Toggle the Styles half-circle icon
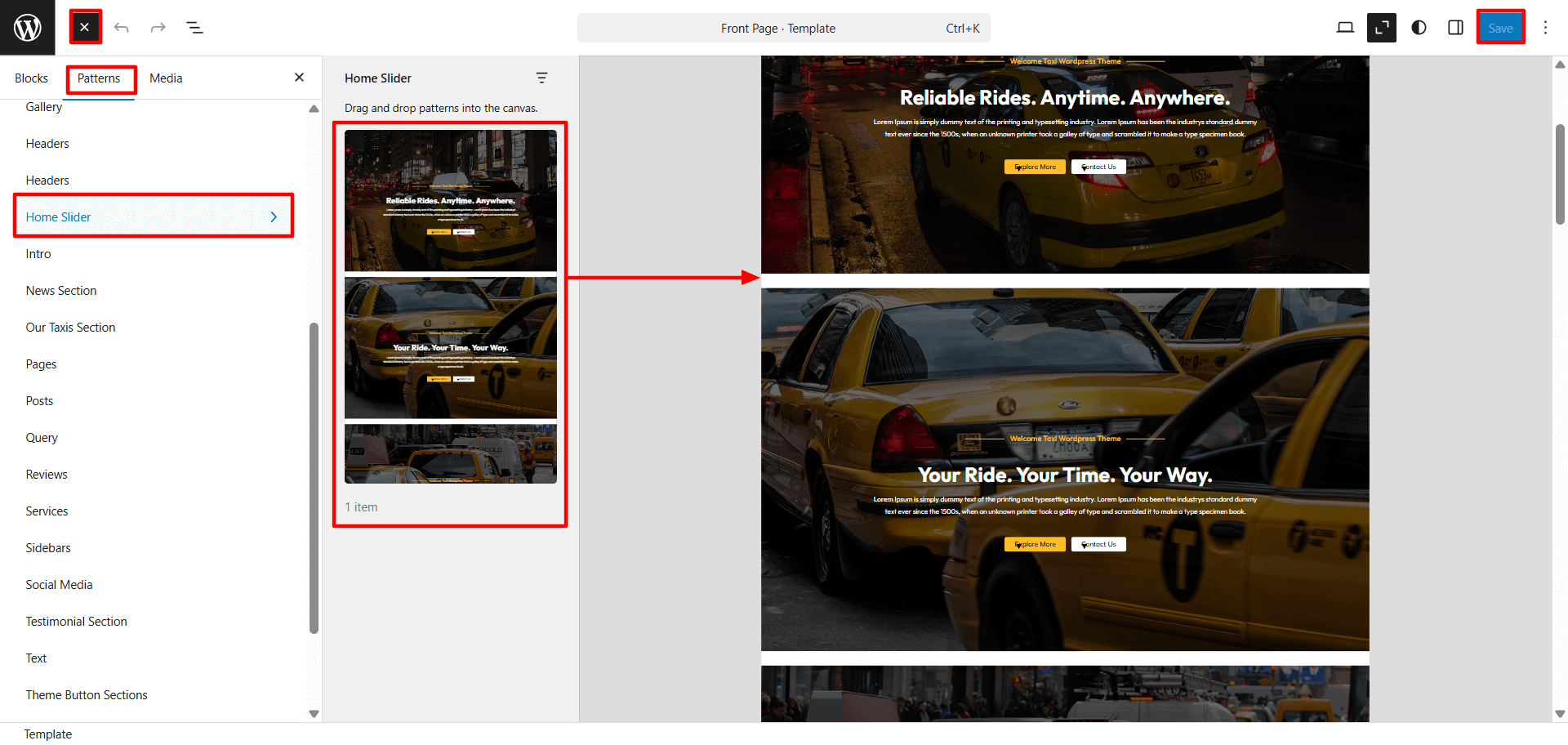 tap(1419, 28)
